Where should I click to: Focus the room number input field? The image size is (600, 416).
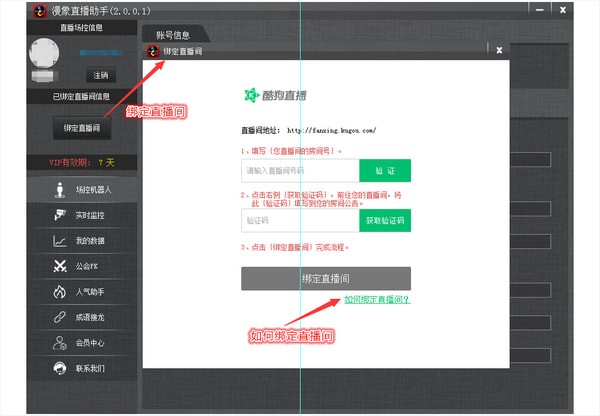(299, 171)
